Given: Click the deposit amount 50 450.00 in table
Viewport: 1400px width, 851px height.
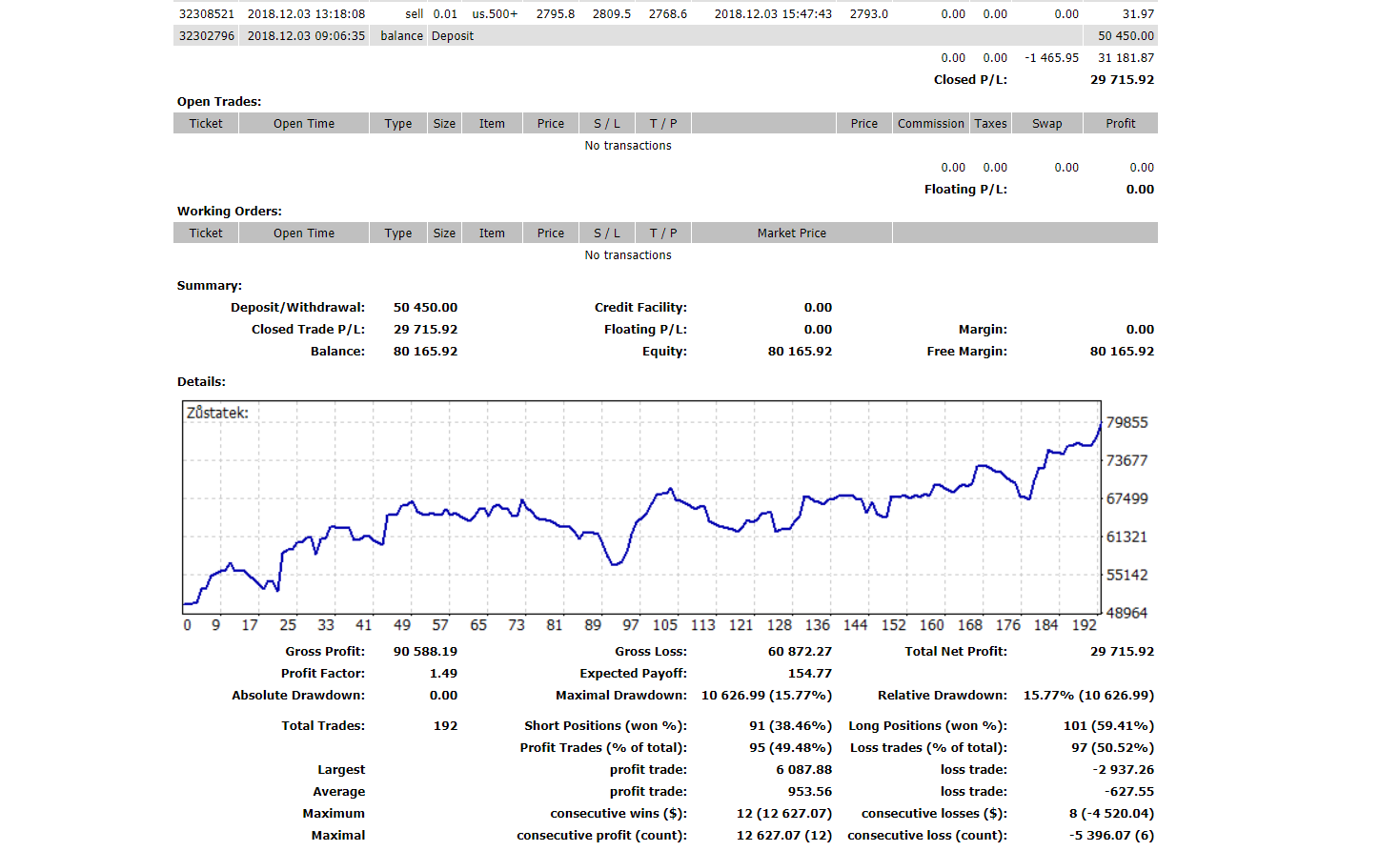Looking at the screenshot, I should (x=1126, y=36).
